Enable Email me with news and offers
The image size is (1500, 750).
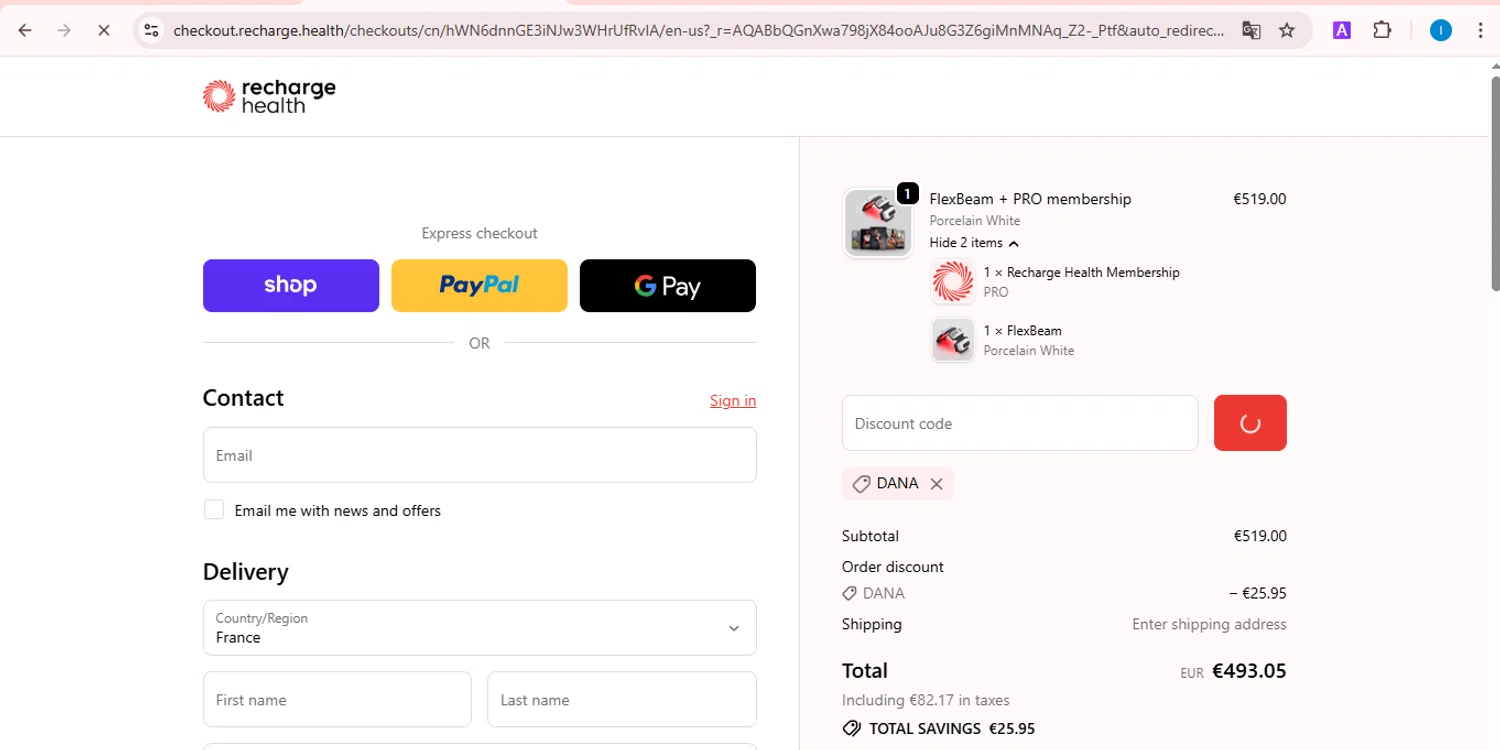tap(214, 510)
